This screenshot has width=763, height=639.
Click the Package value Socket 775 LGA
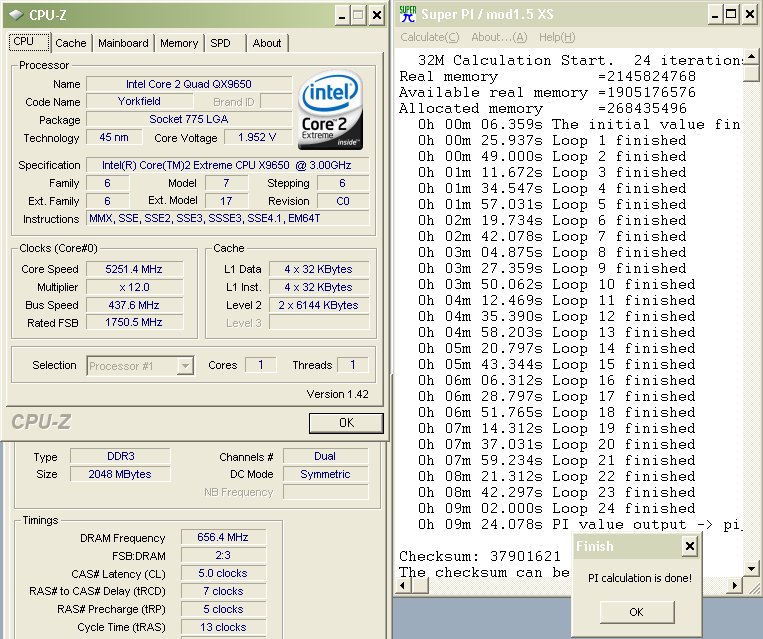coord(189,119)
